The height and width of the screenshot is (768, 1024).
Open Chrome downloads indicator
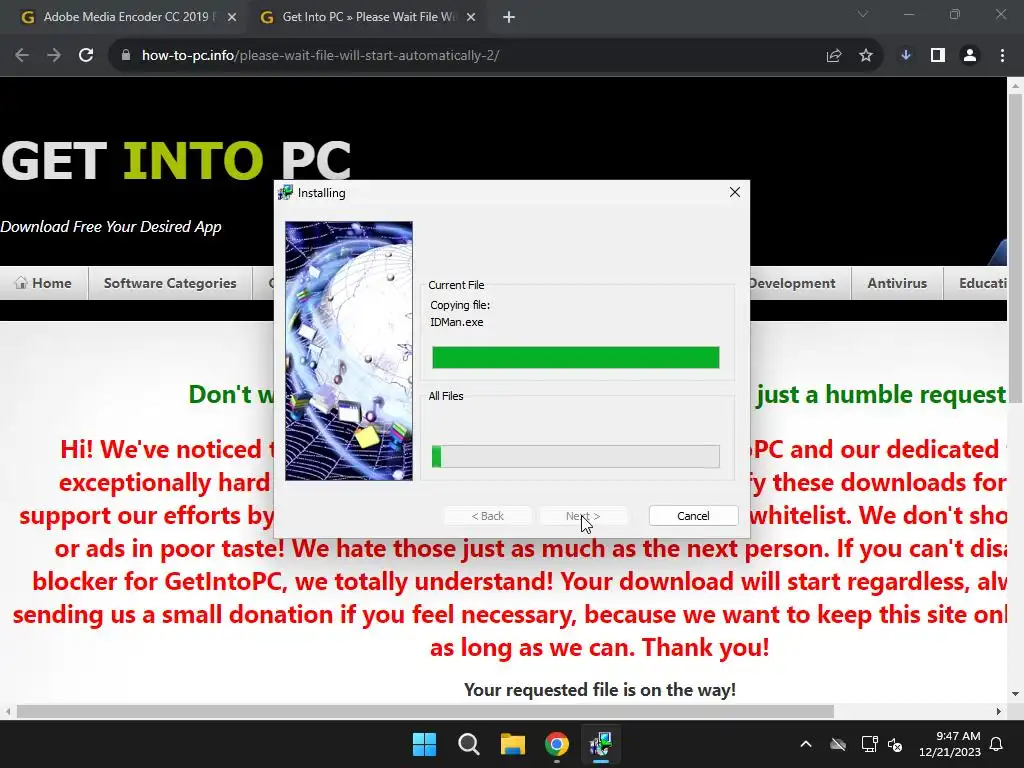click(906, 56)
